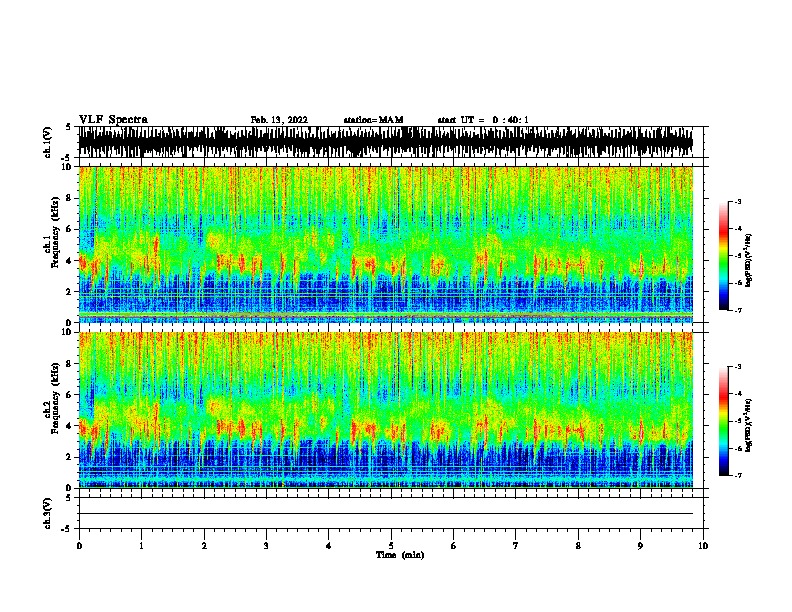Click the '-3' label on ch.1 colorbar
Screen dimensions: 792x612
[x=737, y=201]
